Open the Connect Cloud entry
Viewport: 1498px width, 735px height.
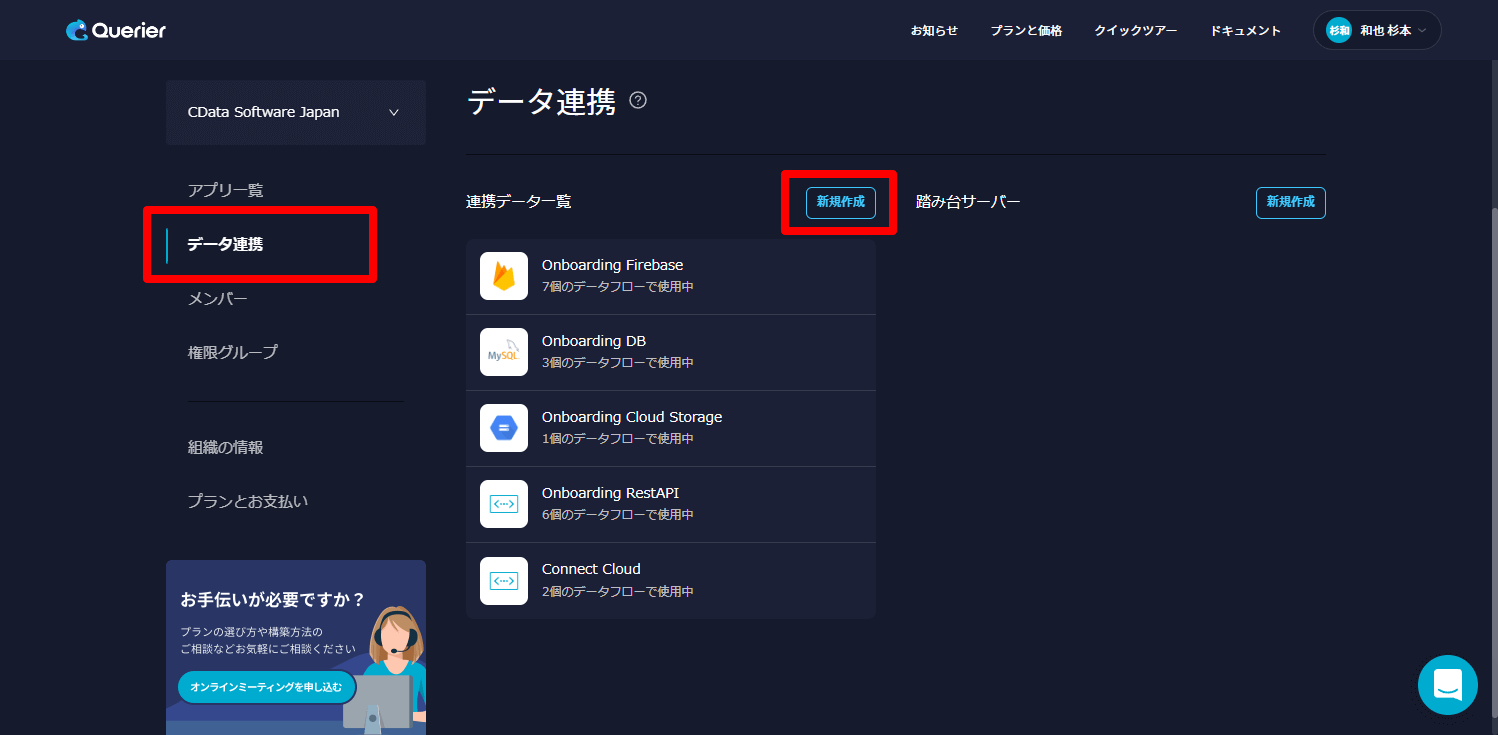[x=671, y=580]
